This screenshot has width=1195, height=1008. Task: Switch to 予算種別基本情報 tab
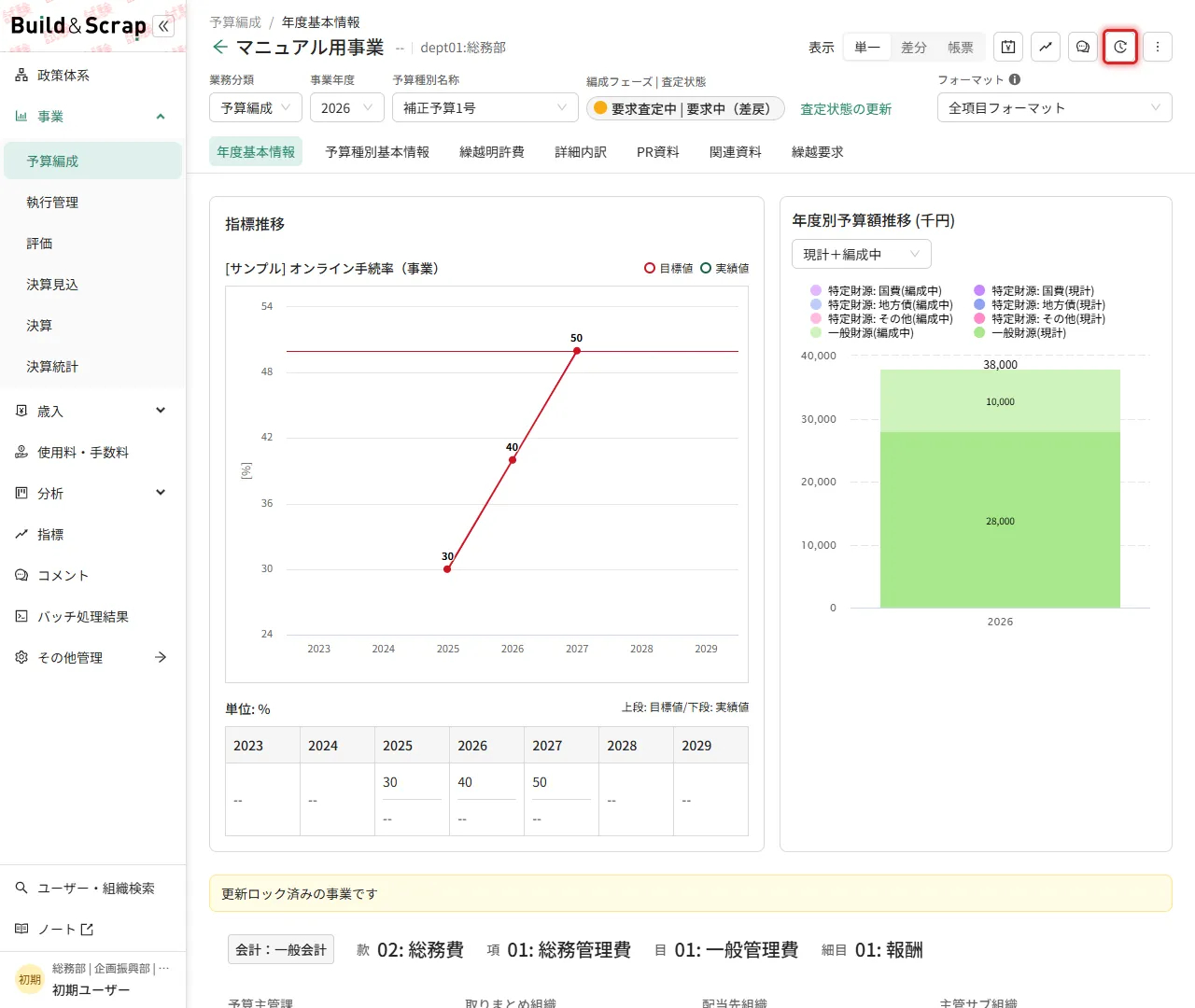click(377, 151)
